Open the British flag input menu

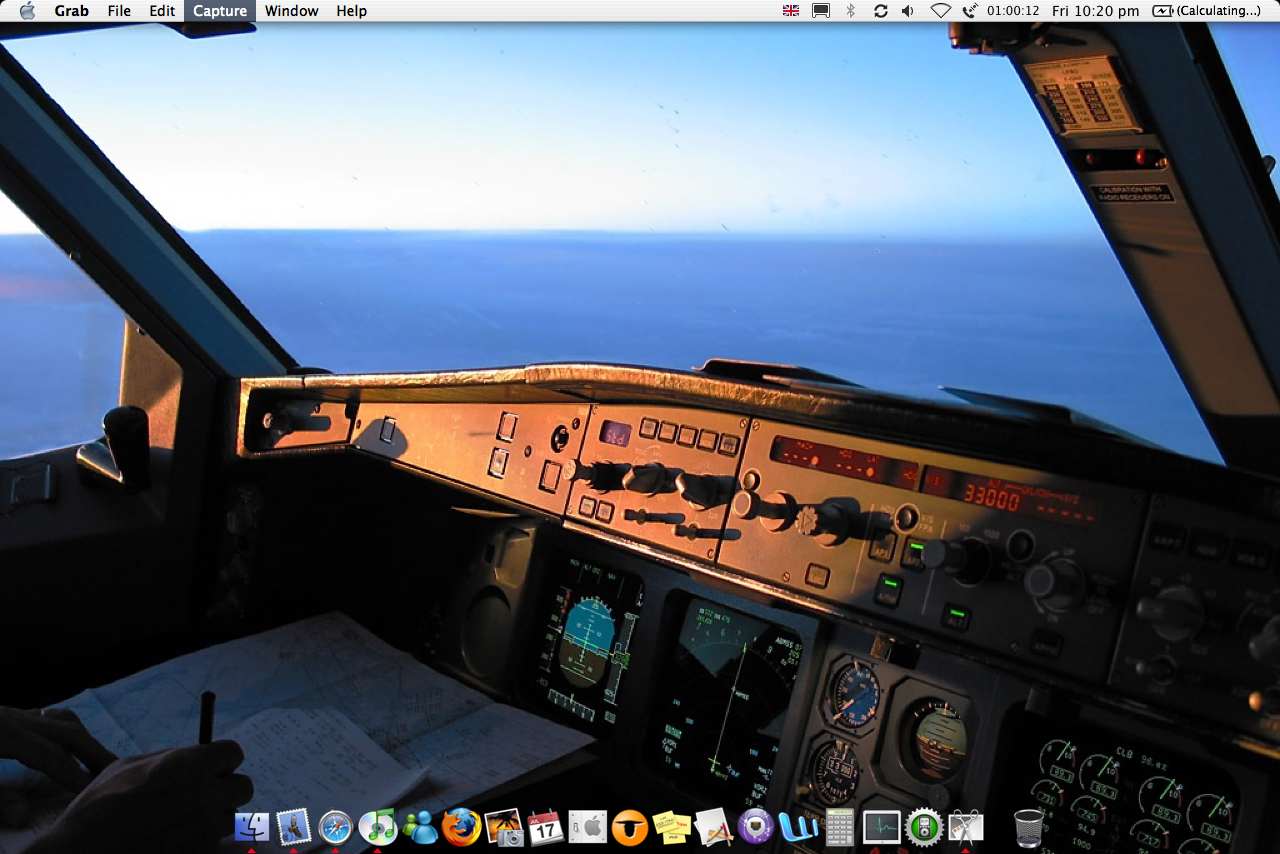coord(791,11)
